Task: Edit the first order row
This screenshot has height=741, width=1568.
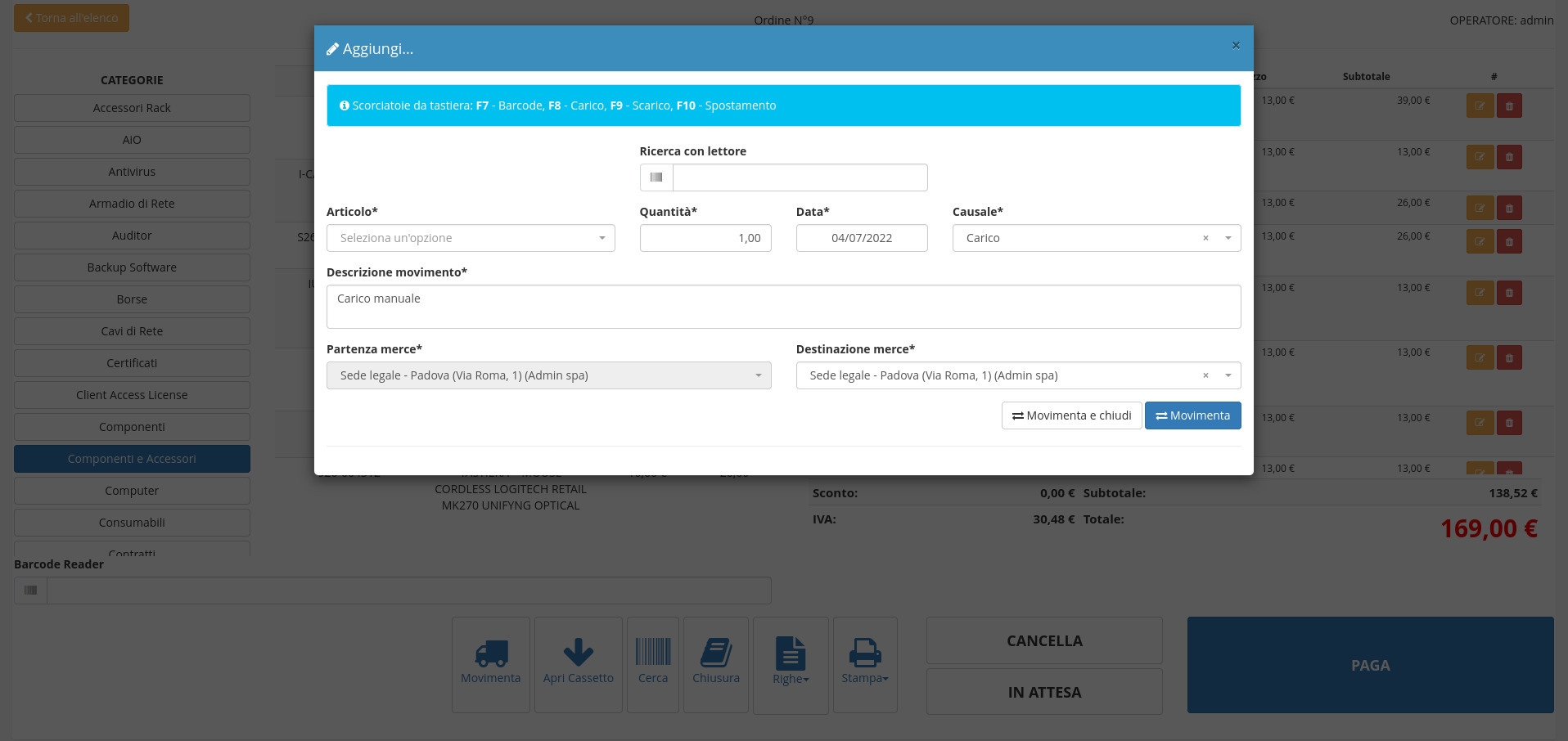Action: 1480,106
